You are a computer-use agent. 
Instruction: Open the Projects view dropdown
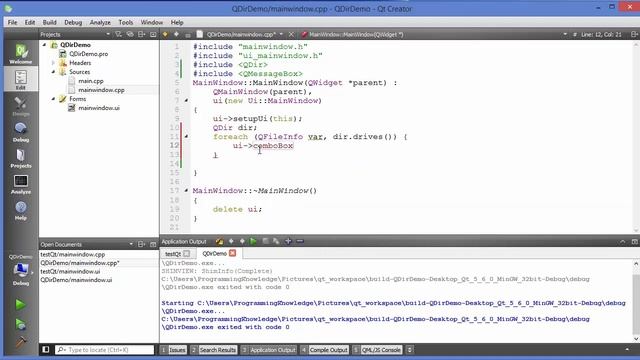108,34
